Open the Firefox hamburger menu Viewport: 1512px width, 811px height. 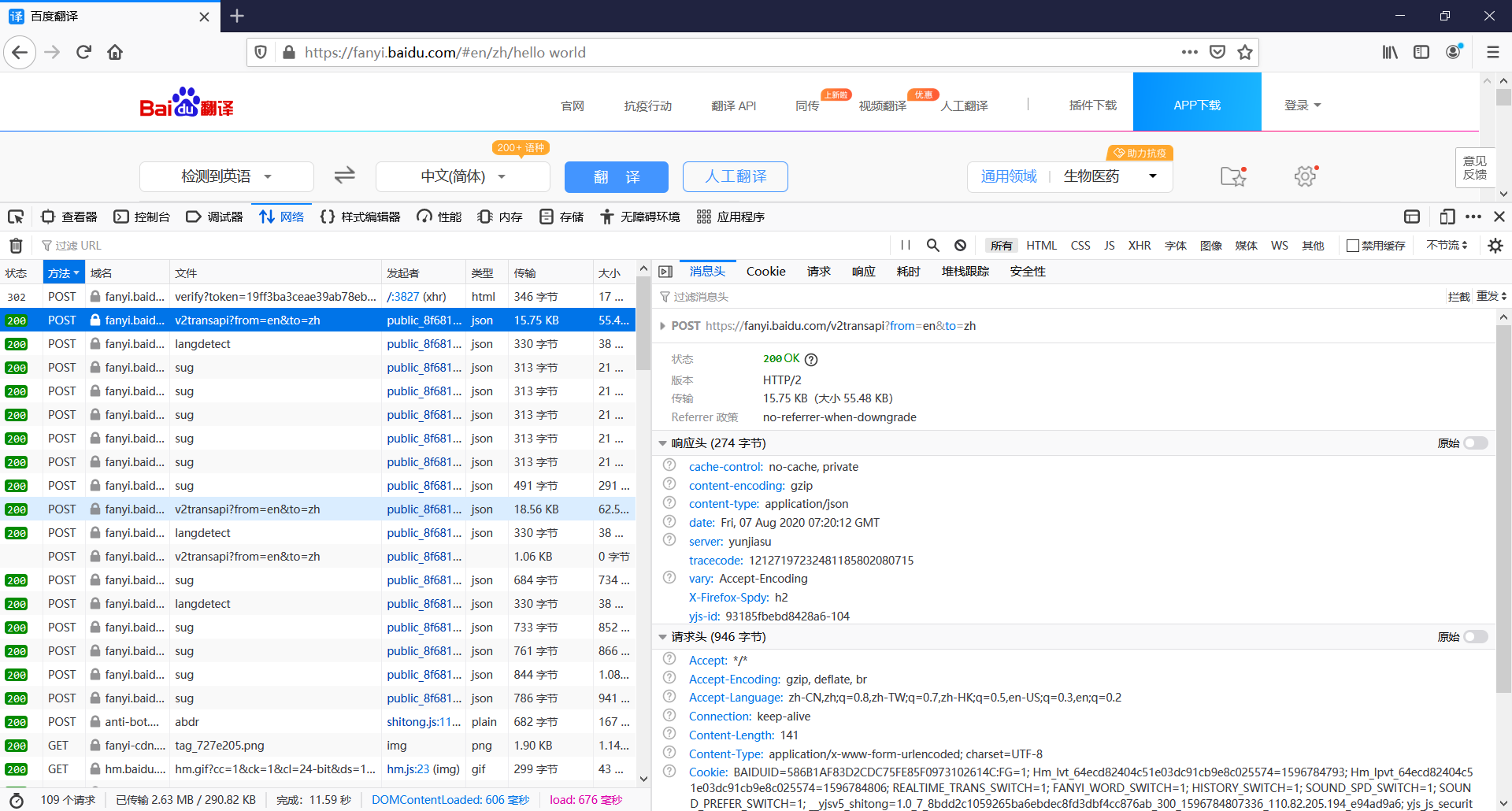(x=1493, y=52)
